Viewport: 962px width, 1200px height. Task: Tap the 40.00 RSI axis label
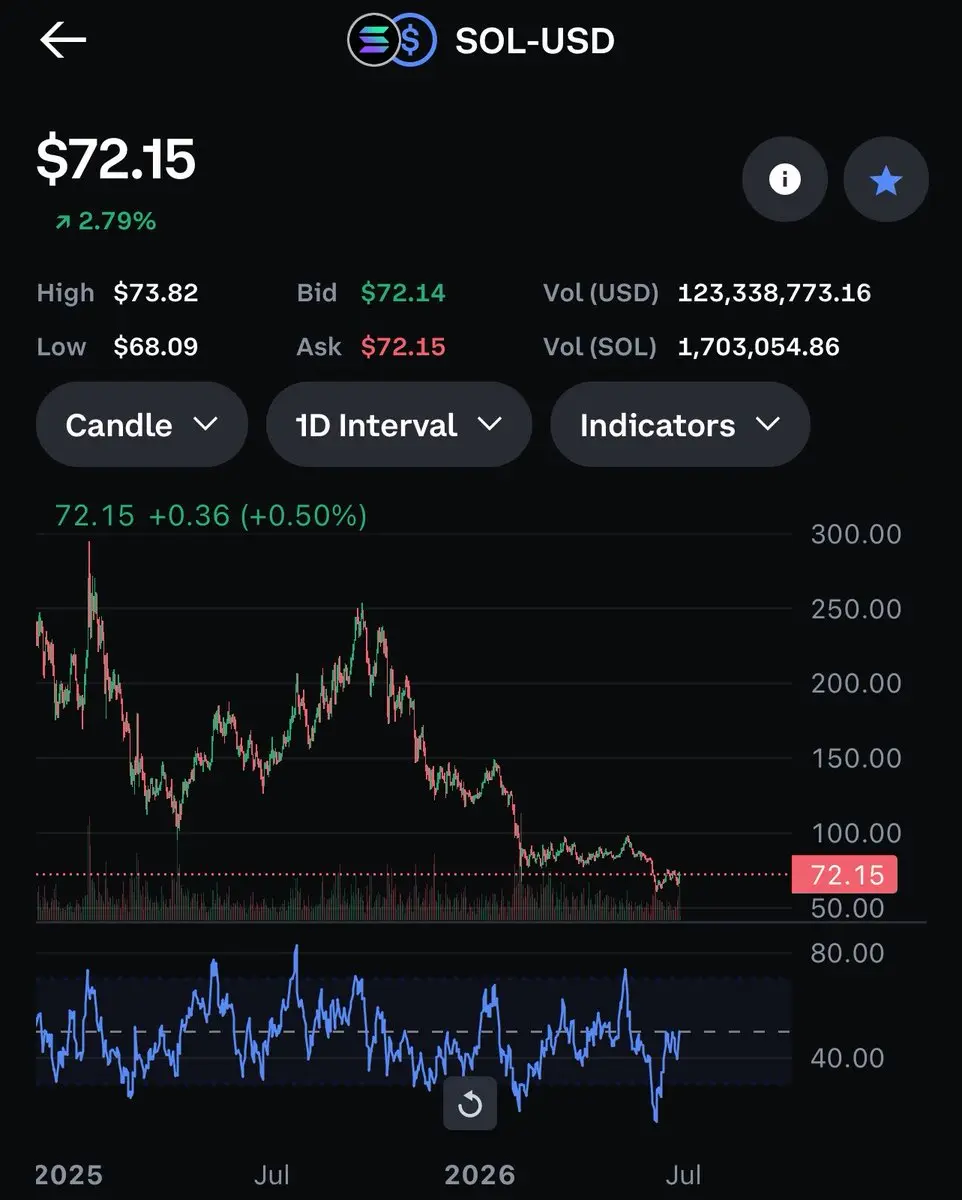(x=848, y=1058)
